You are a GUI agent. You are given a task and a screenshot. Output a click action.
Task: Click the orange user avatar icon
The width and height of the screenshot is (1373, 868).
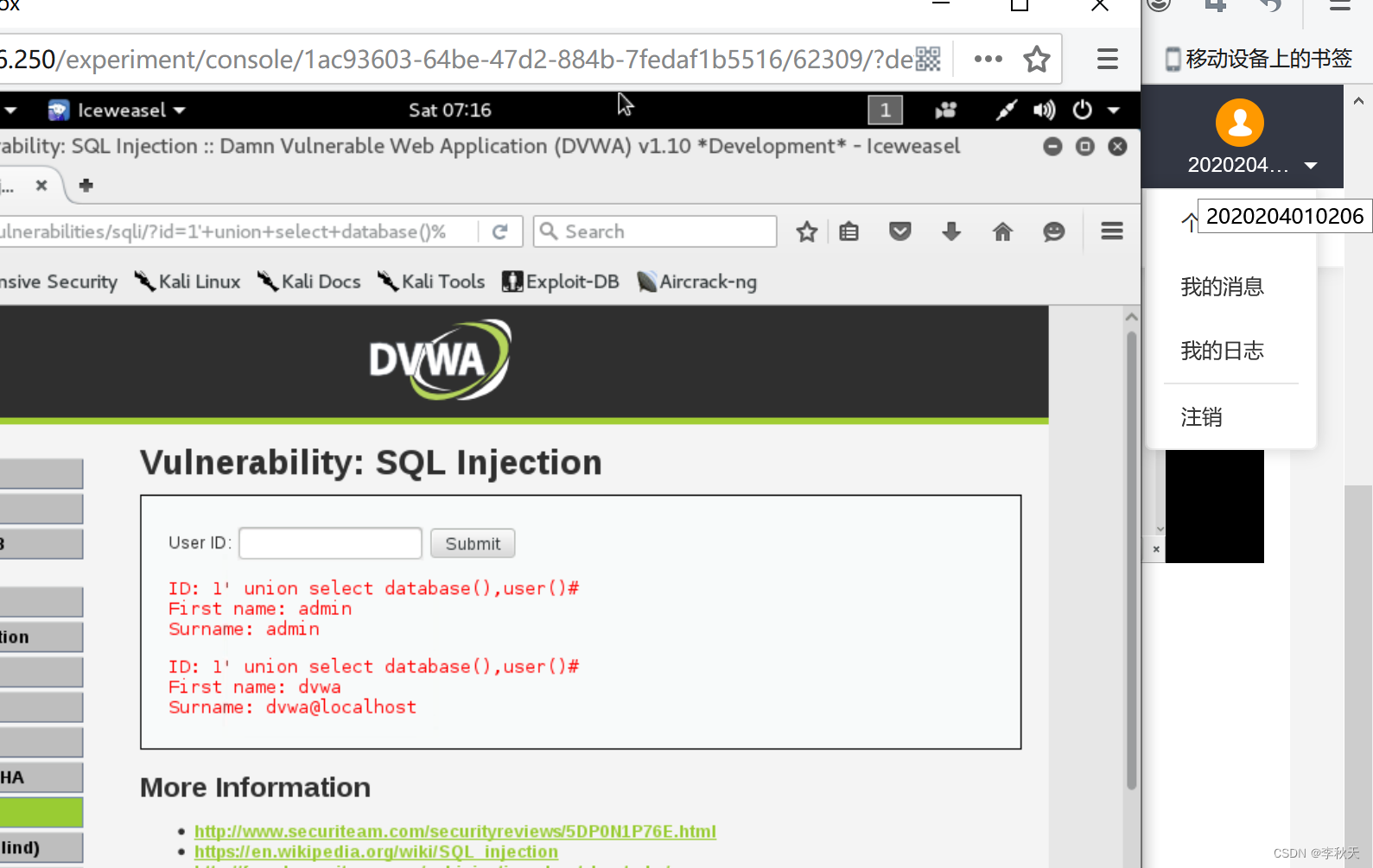1240,123
